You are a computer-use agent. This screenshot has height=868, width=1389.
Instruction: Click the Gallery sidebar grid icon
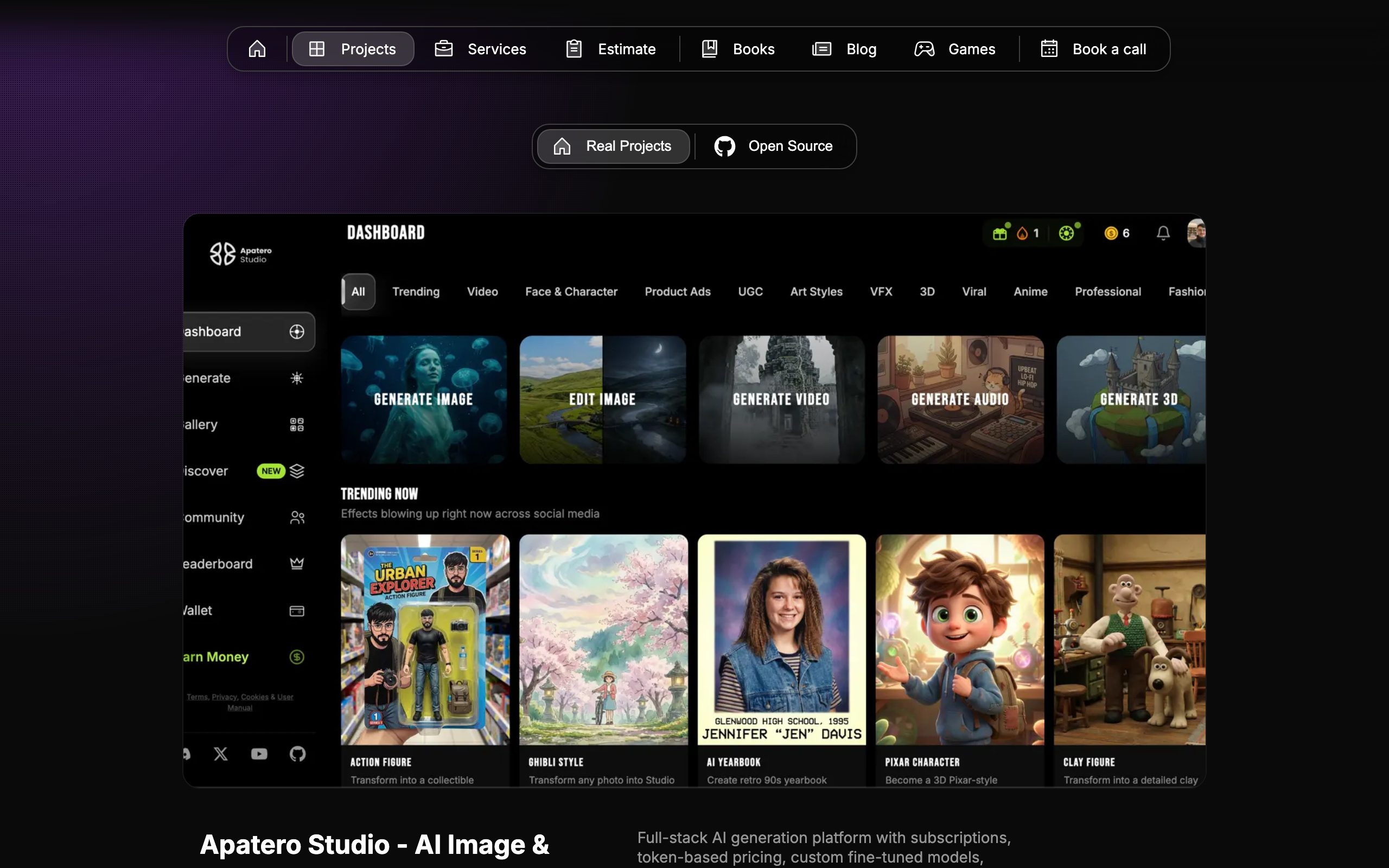point(297,425)
